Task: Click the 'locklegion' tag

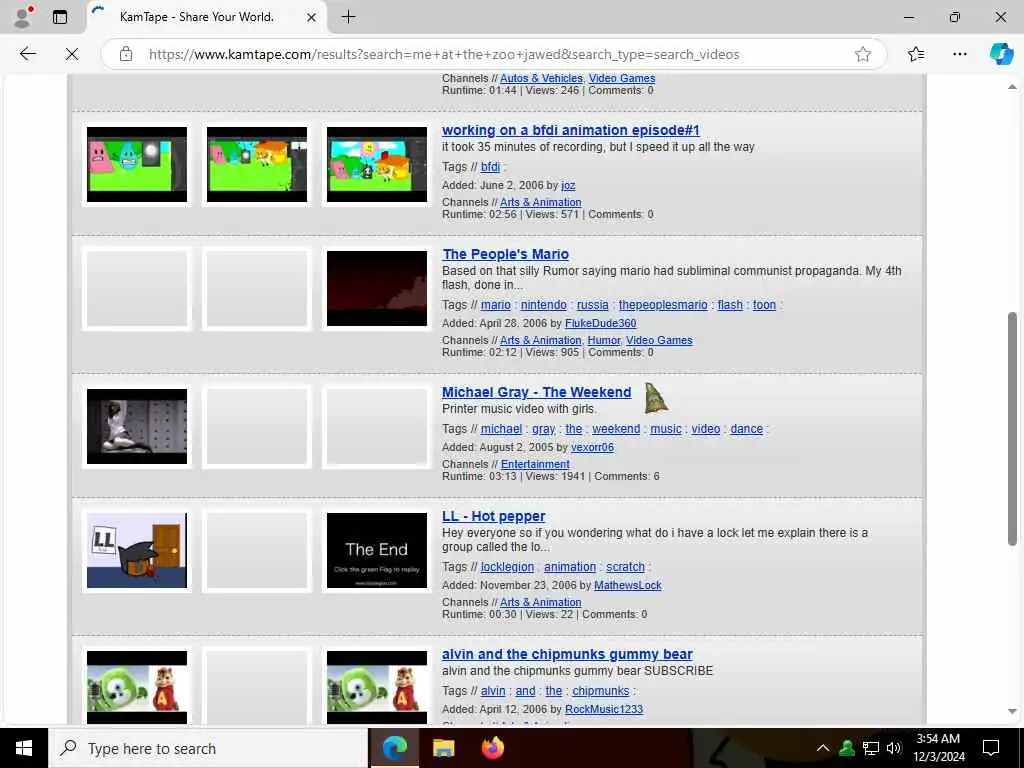Action: [507, 567]
